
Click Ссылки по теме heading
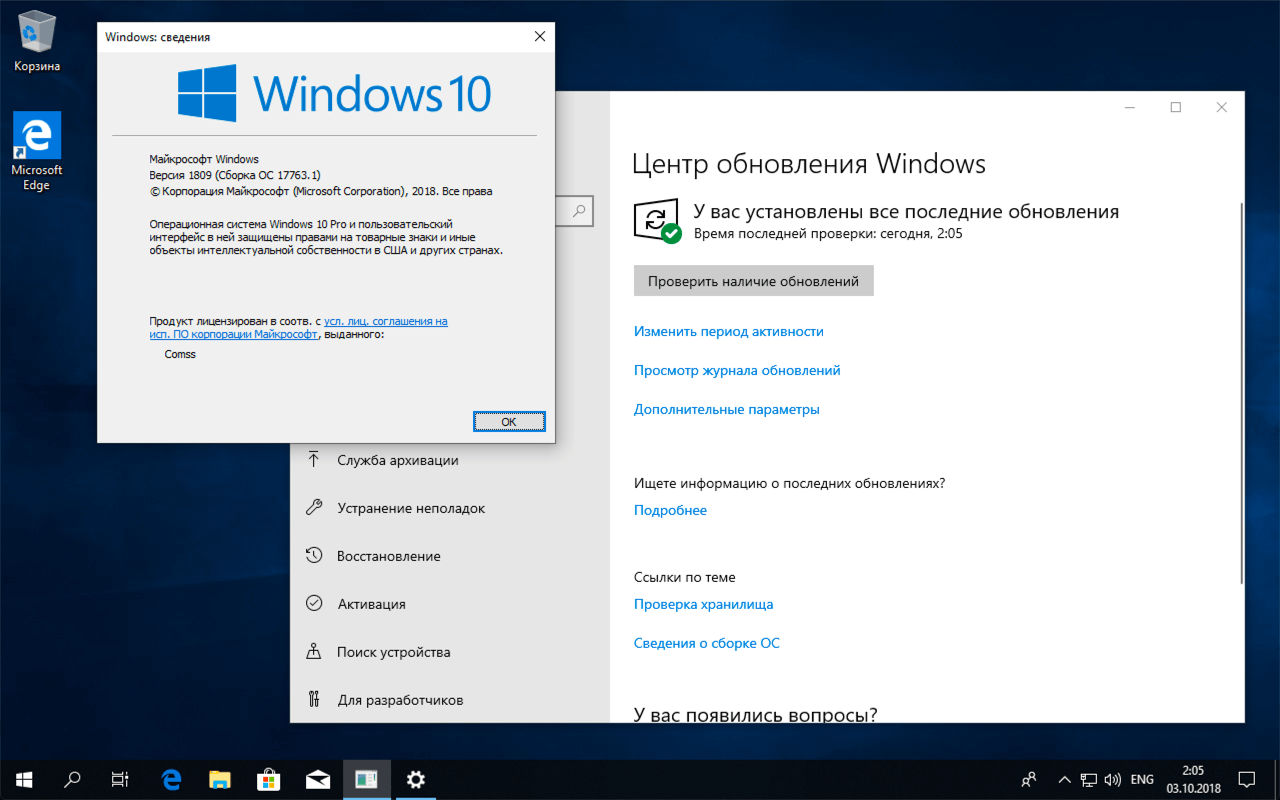[x=685, y=577]
